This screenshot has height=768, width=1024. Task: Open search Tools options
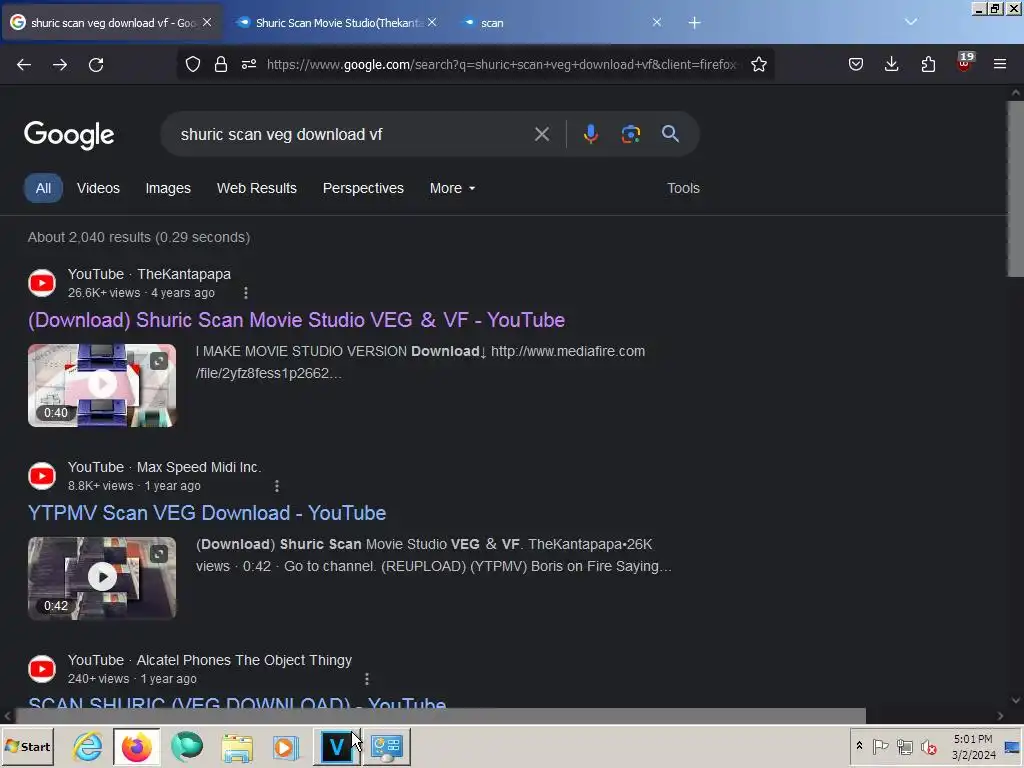click(683, 188)
